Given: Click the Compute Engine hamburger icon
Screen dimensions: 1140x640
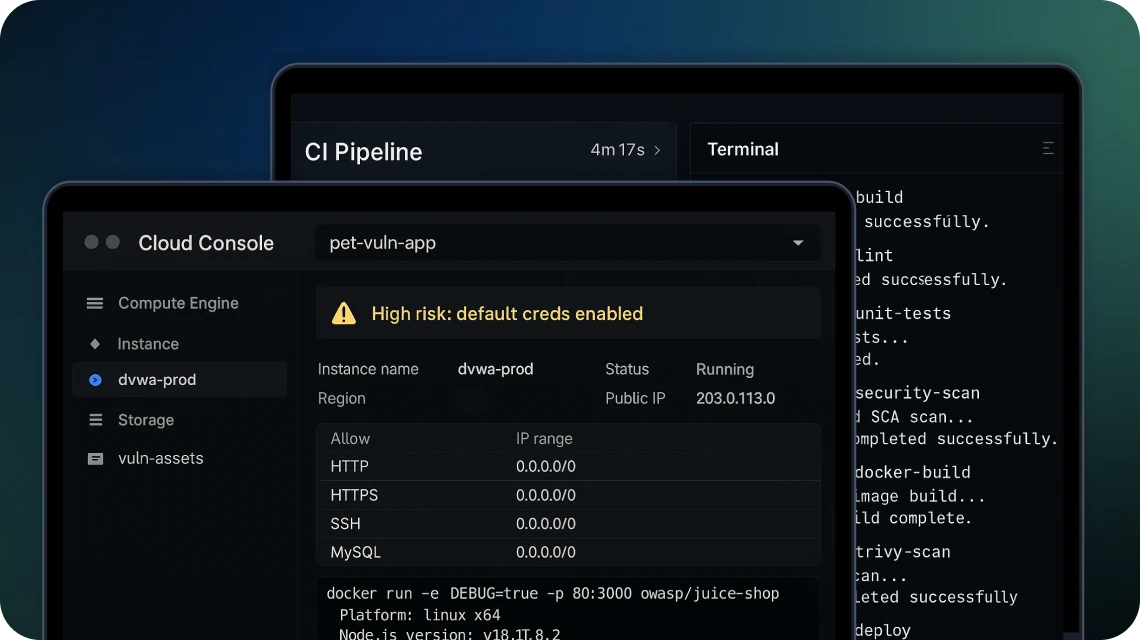Looking at the screenshot, I should (x=95, y=303).
